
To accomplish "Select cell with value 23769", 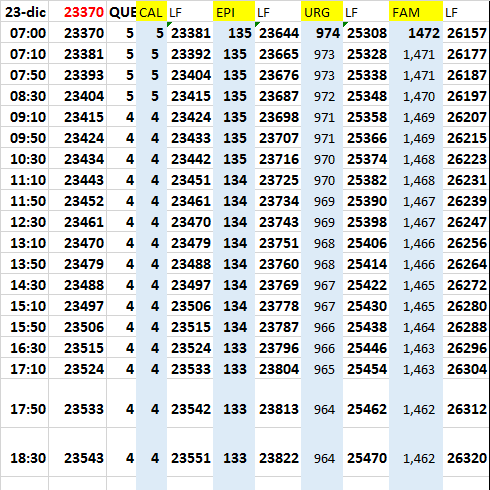I will [x=278, y=285].
